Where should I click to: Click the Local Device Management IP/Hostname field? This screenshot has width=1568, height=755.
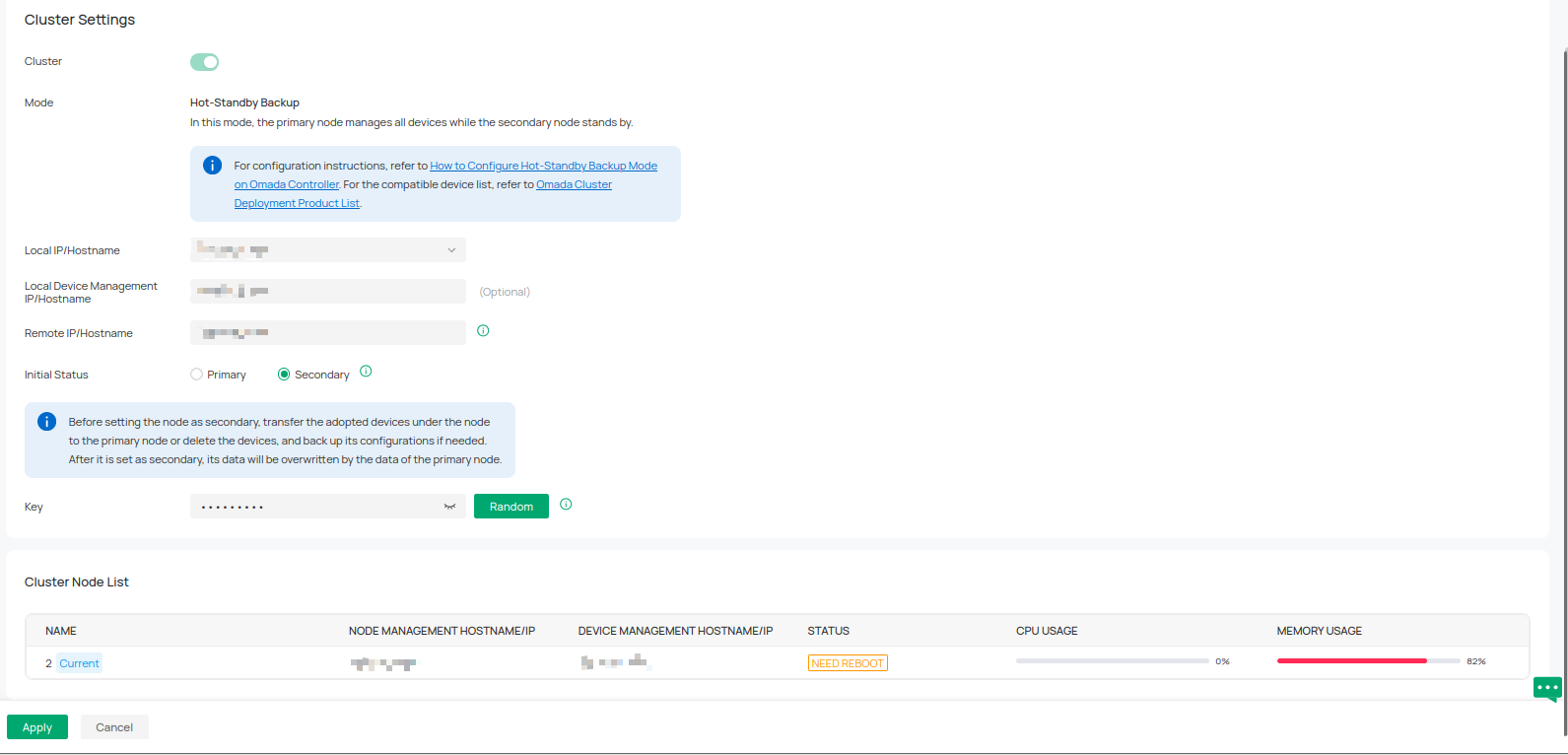coord(328,292)
